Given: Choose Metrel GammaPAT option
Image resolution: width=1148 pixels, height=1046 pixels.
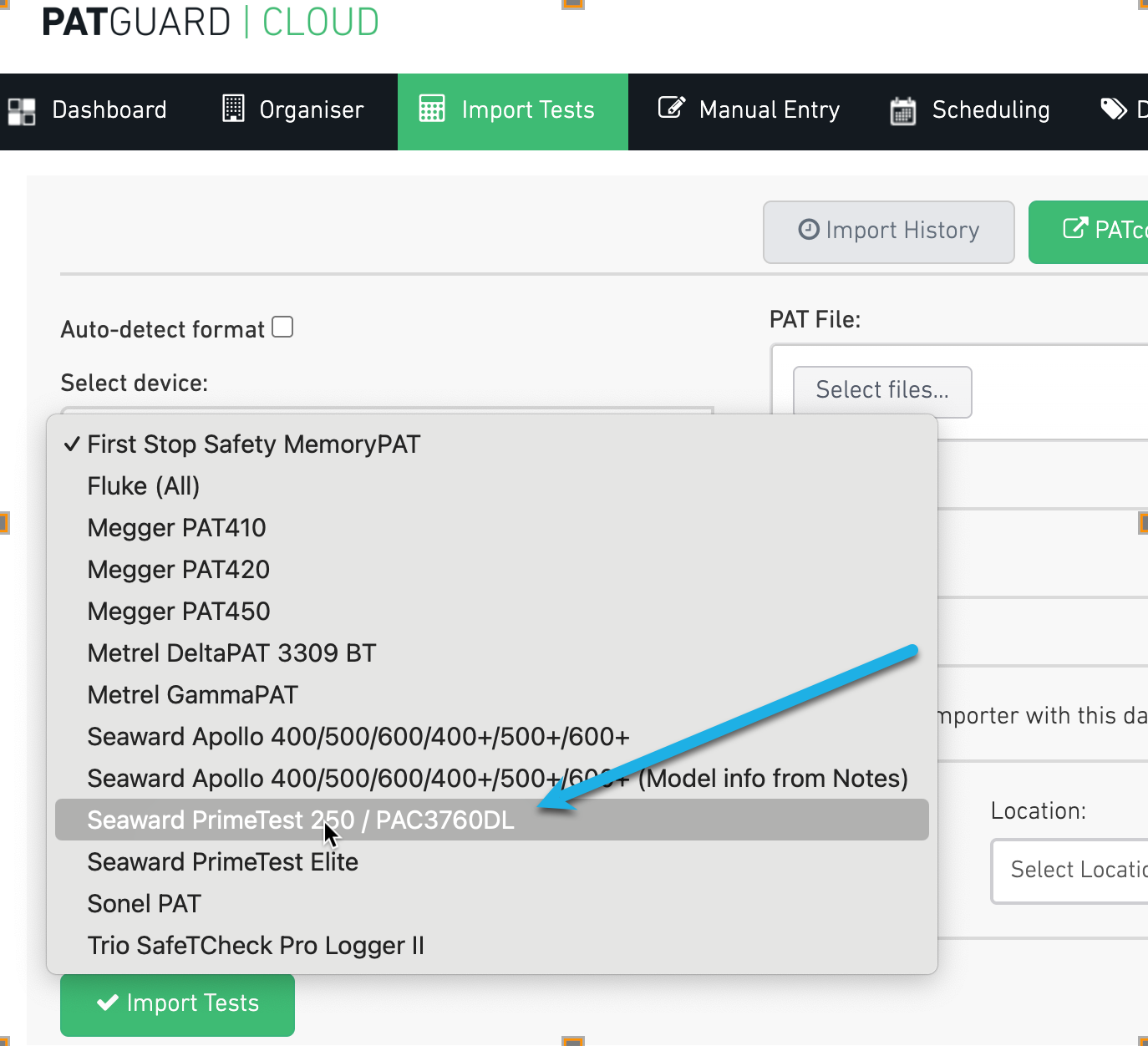Looking at the screenshot, I should click(492, 694).
